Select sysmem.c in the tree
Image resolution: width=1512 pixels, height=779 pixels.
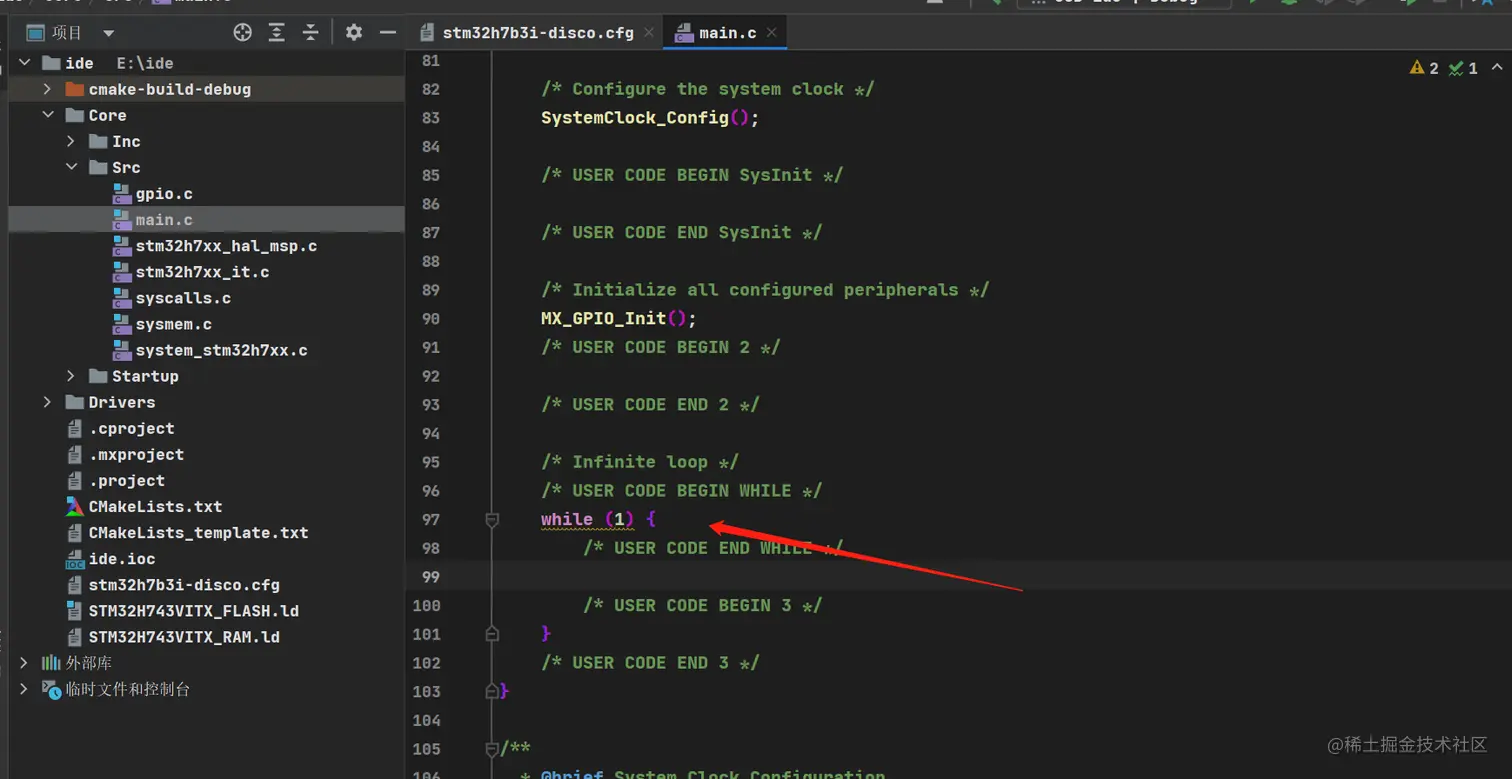[173, 324]
